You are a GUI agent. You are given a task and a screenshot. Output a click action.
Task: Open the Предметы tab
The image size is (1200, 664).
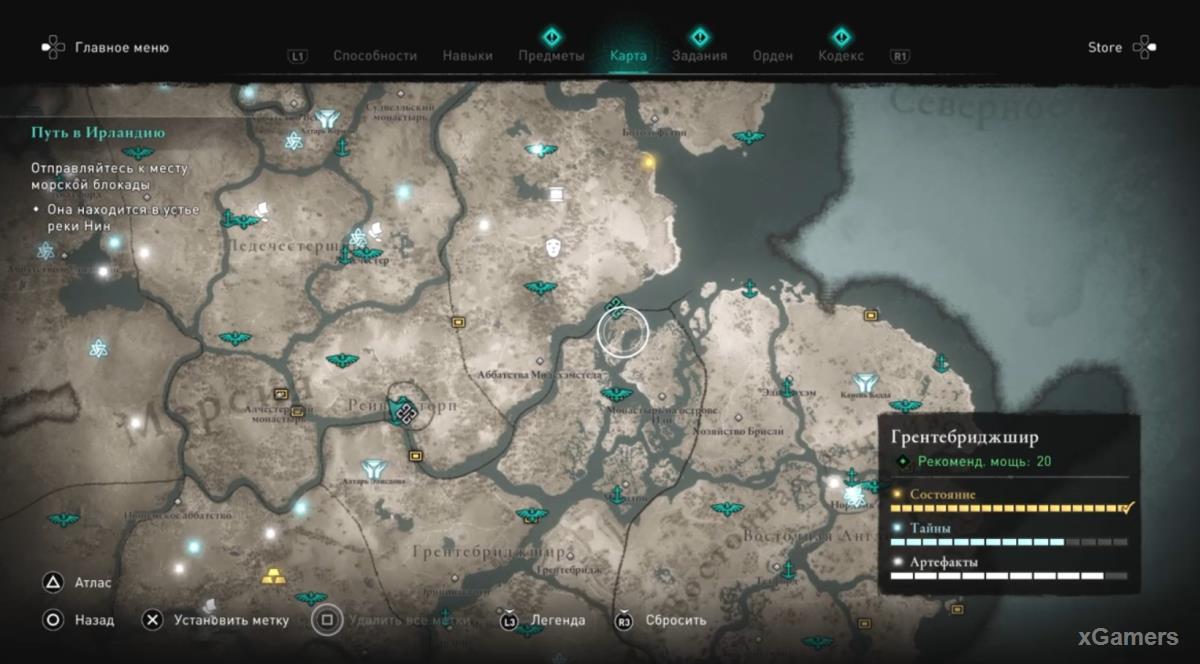[x=551, y=56]
